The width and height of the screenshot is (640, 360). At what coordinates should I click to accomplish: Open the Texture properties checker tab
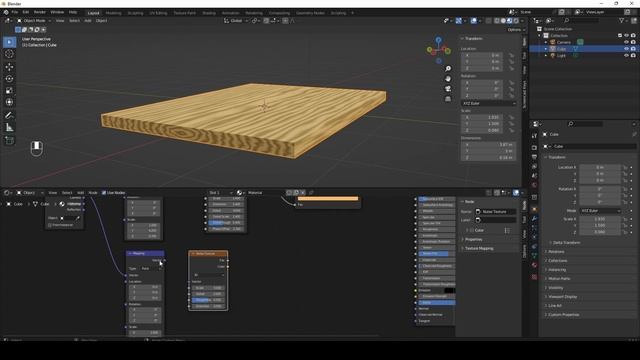(x=534, y=277)
